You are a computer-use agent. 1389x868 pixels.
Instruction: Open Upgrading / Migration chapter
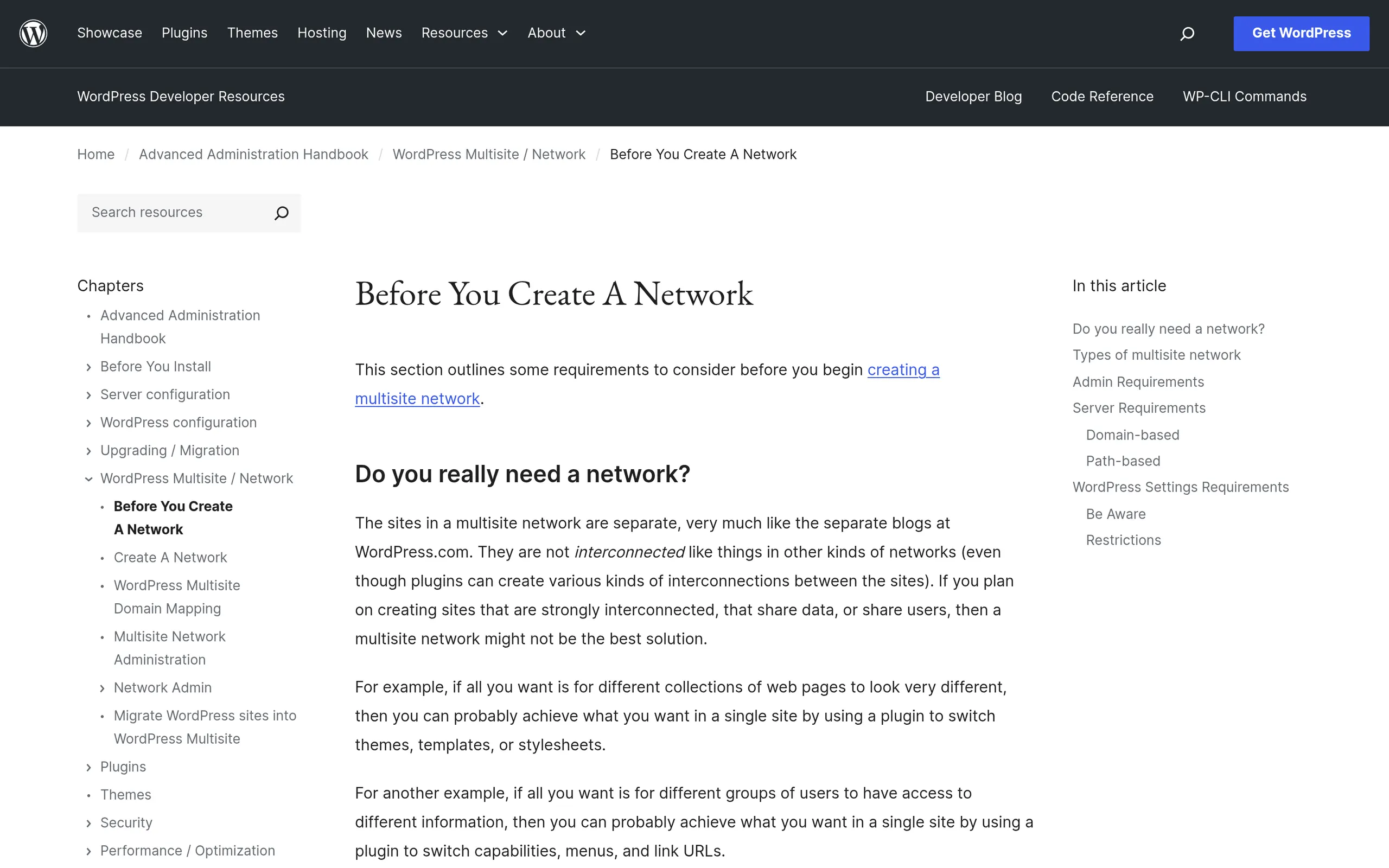click(x=170, y=451)
